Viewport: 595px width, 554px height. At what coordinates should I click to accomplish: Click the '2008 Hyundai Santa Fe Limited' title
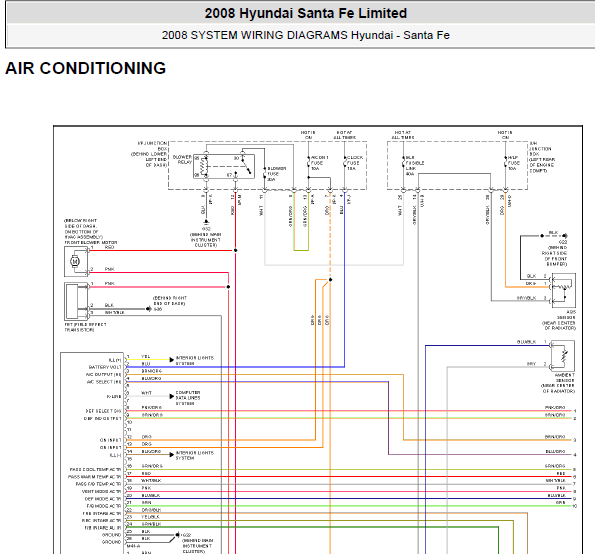(x=305, y=13)
